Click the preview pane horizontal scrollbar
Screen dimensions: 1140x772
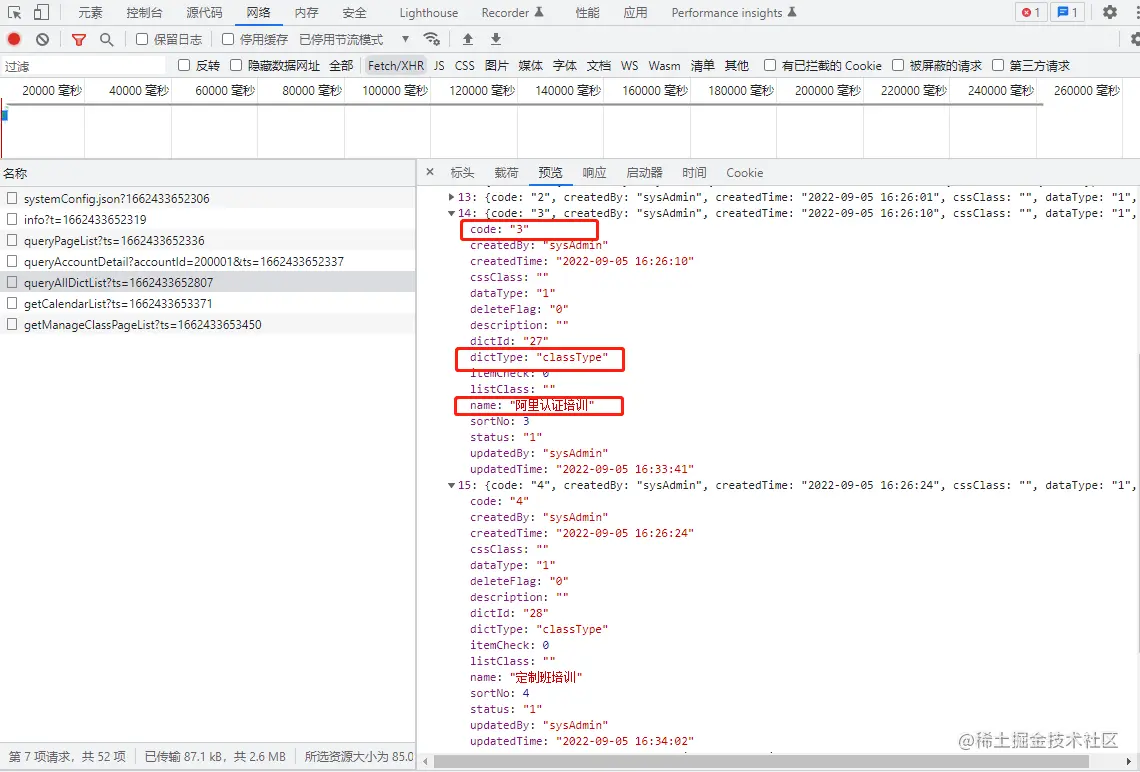point(760,761)
